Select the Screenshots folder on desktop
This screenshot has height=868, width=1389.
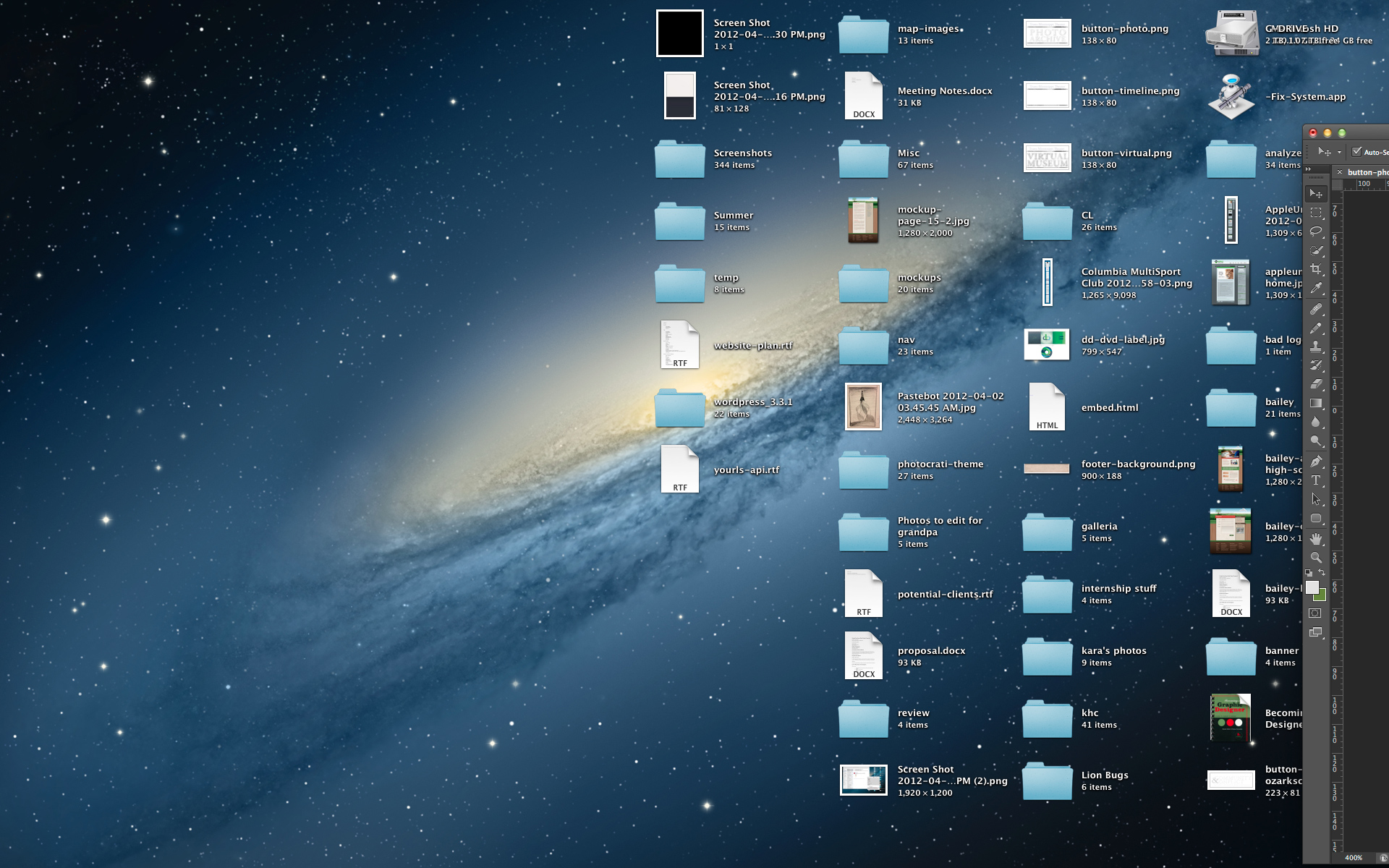pyautogui.click(x=679, y=159)
